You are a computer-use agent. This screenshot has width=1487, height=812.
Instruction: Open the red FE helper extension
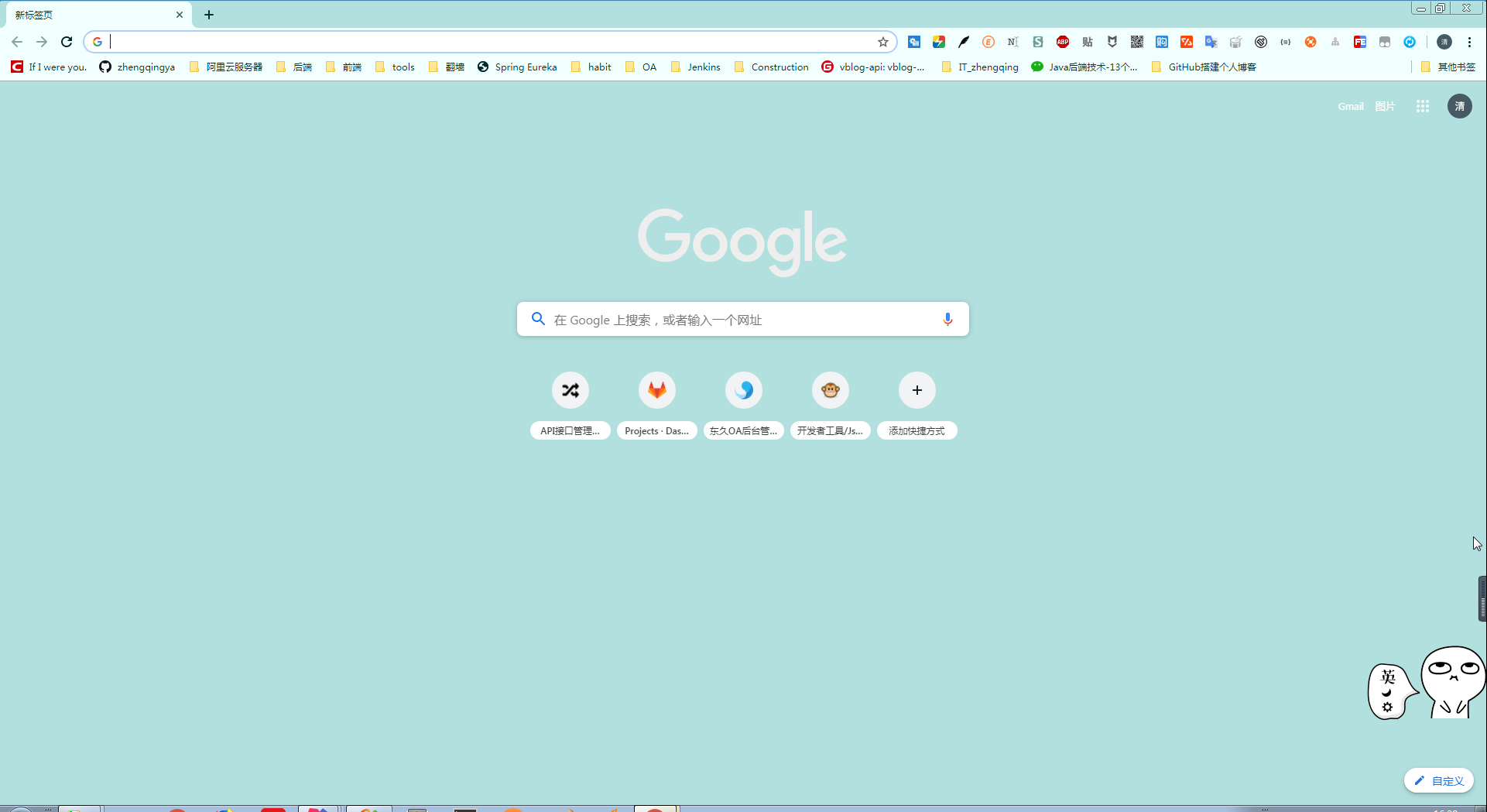(x=1360, y=42)
